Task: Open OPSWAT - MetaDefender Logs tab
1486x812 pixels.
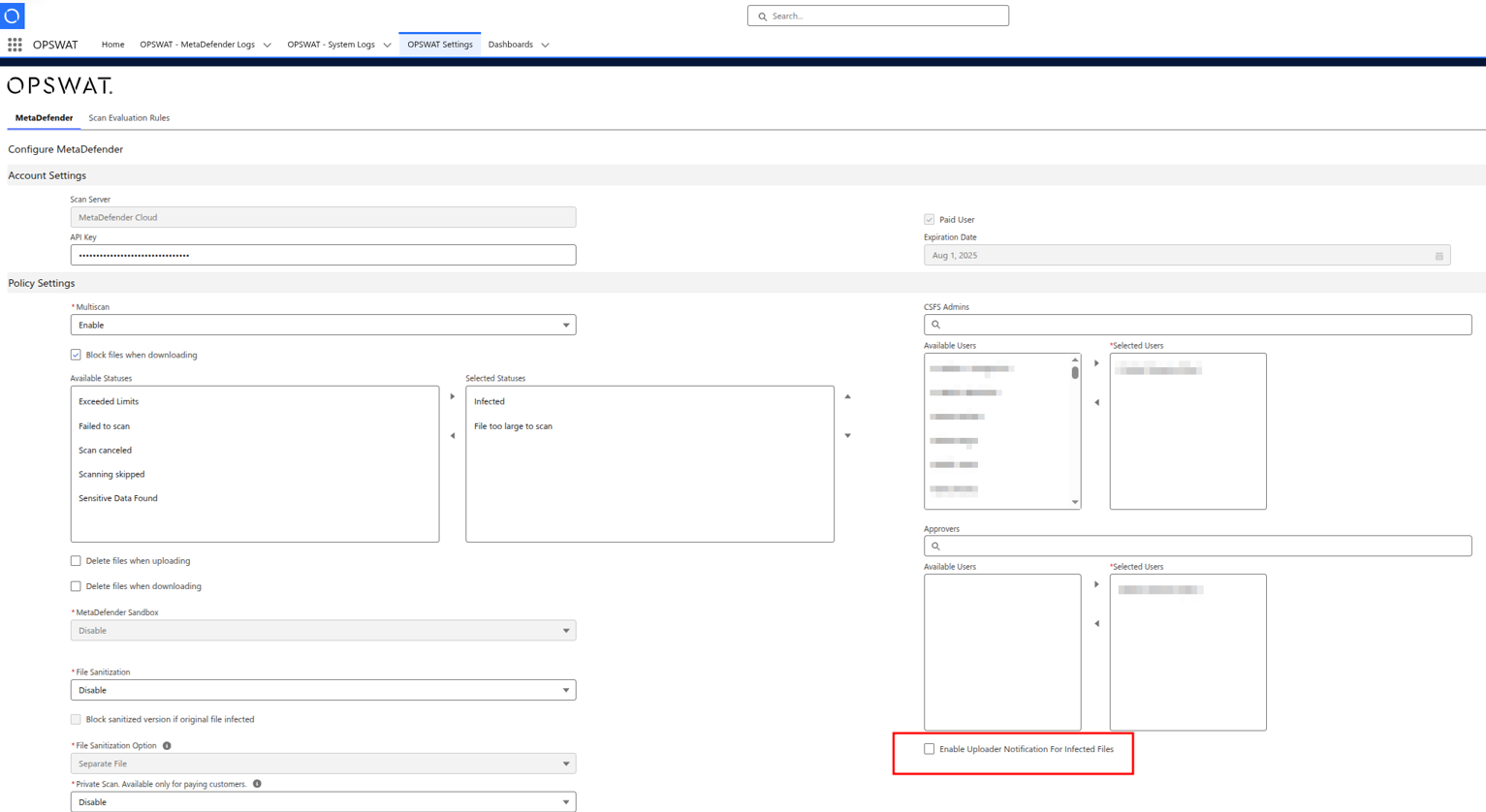Action: [x=197, y=45]
